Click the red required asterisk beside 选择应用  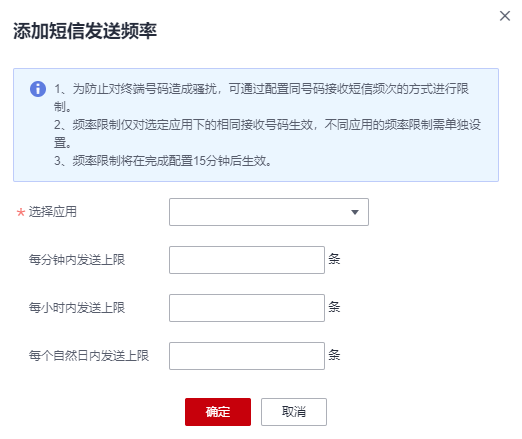pos(21,212)
